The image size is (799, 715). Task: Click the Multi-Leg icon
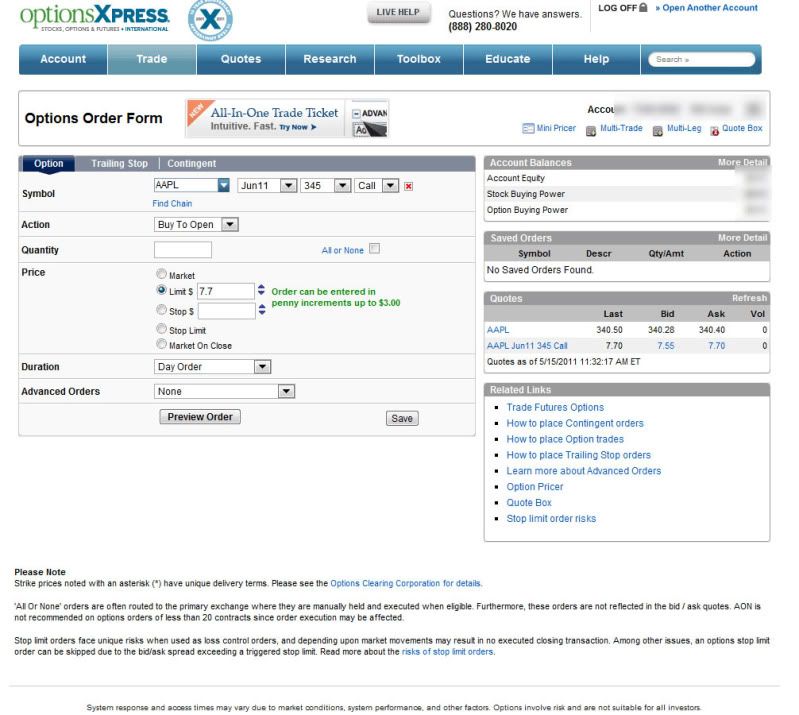[x=658, y=130]
